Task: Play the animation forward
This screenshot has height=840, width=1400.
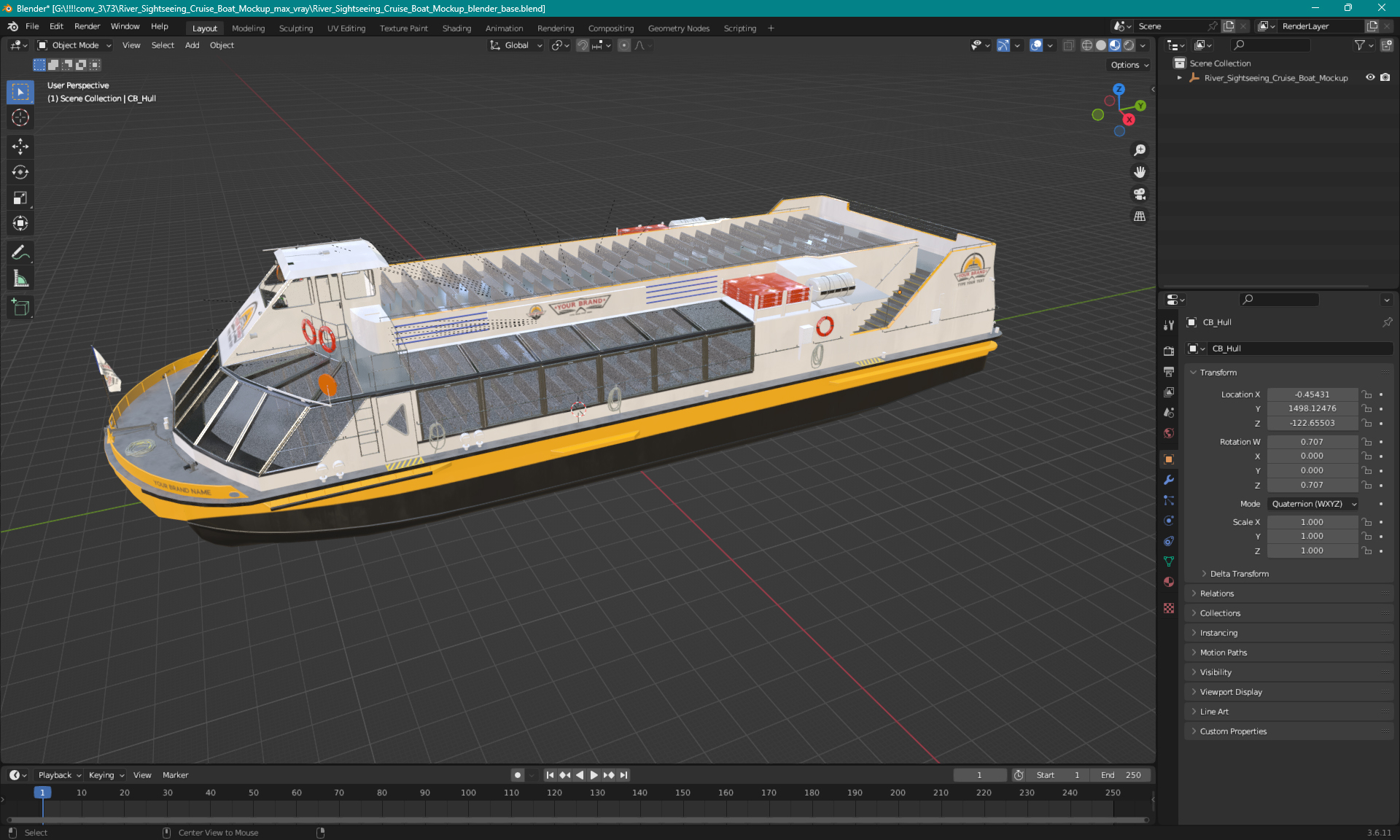Action: click(x=594, y=775)
